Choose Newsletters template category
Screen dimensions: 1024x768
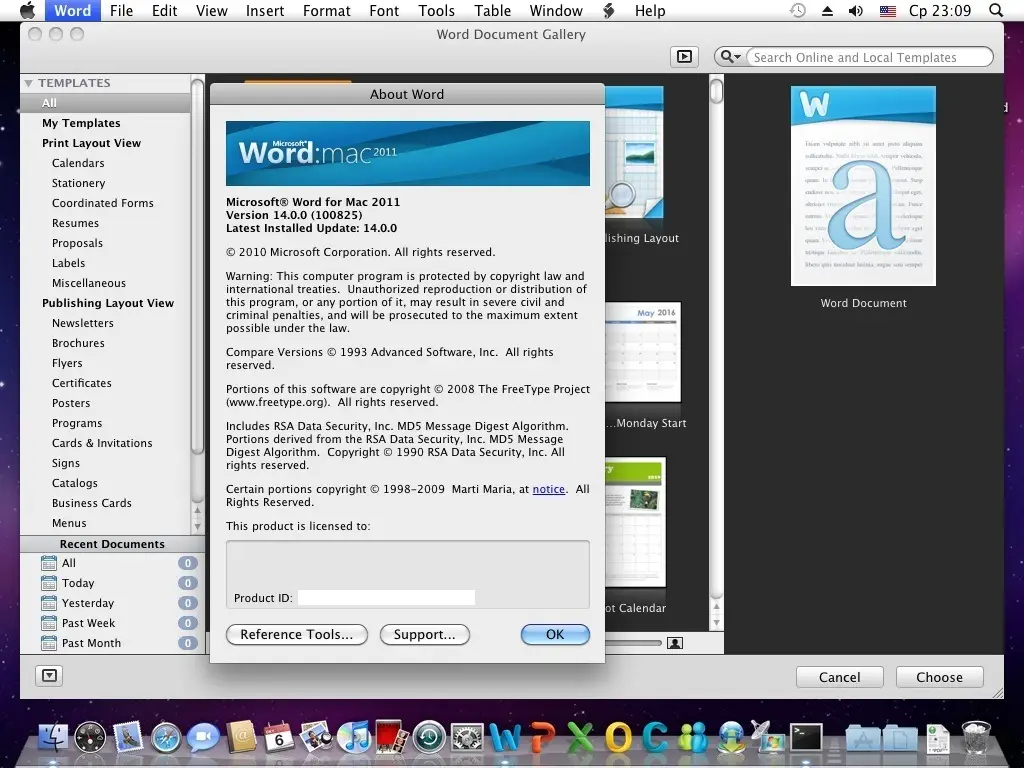pos(83,323)
